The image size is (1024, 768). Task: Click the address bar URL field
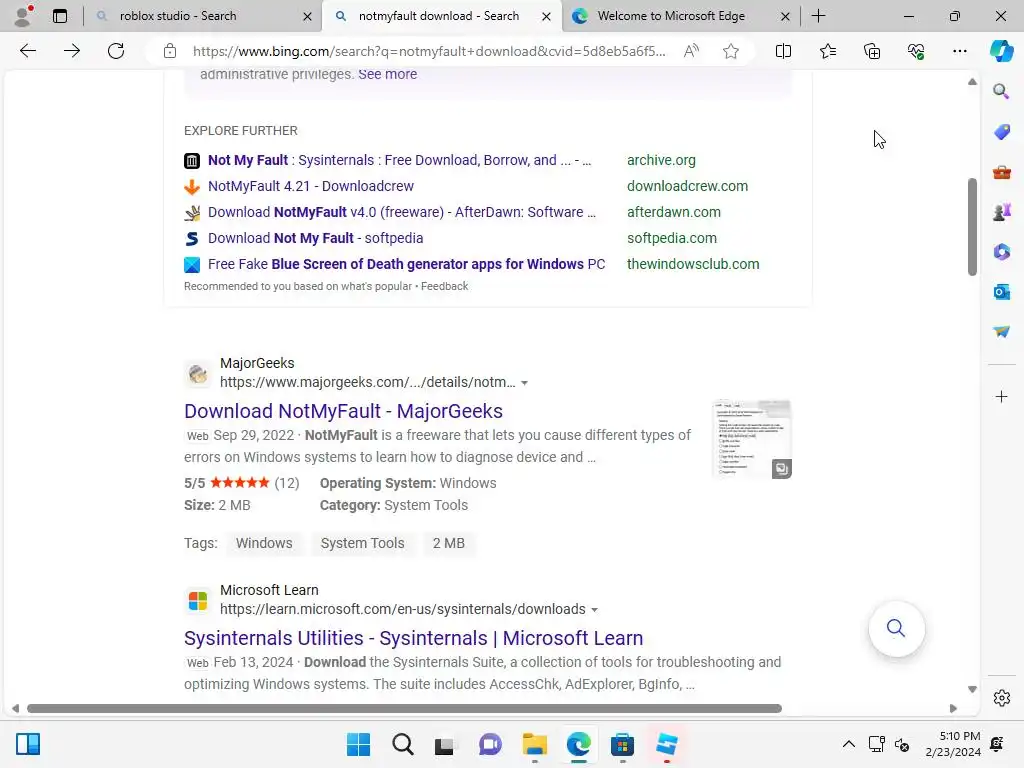pyautogui.click(x=429, y=51)
